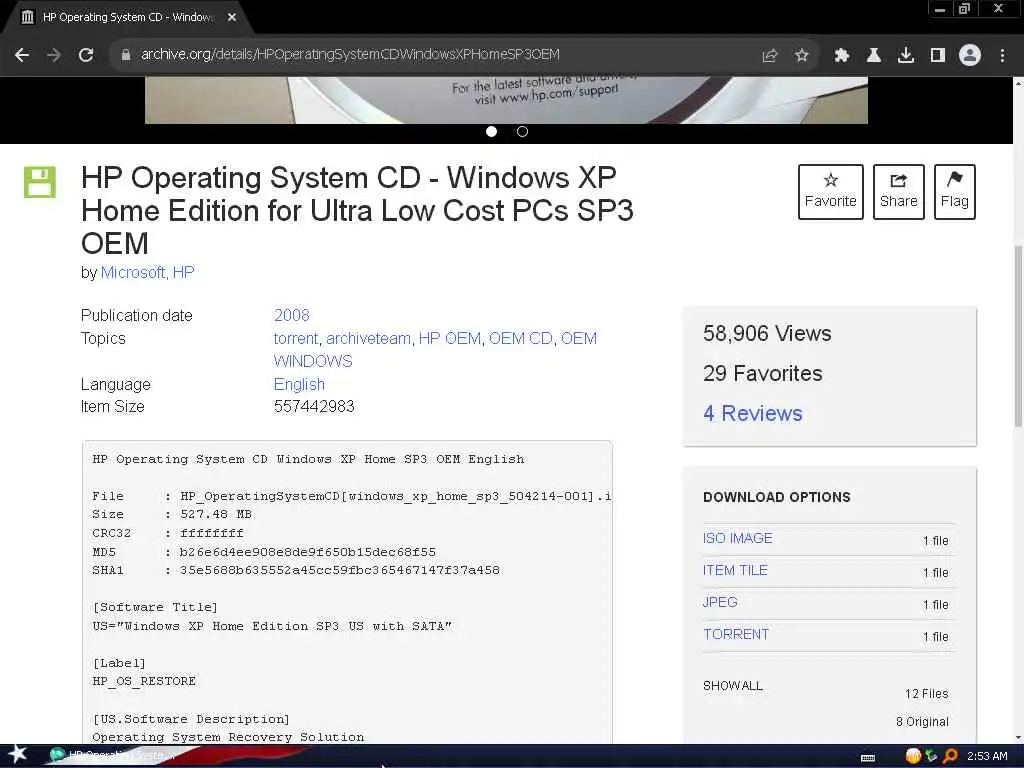Open the HP OEM topic link

click(450, 338)
